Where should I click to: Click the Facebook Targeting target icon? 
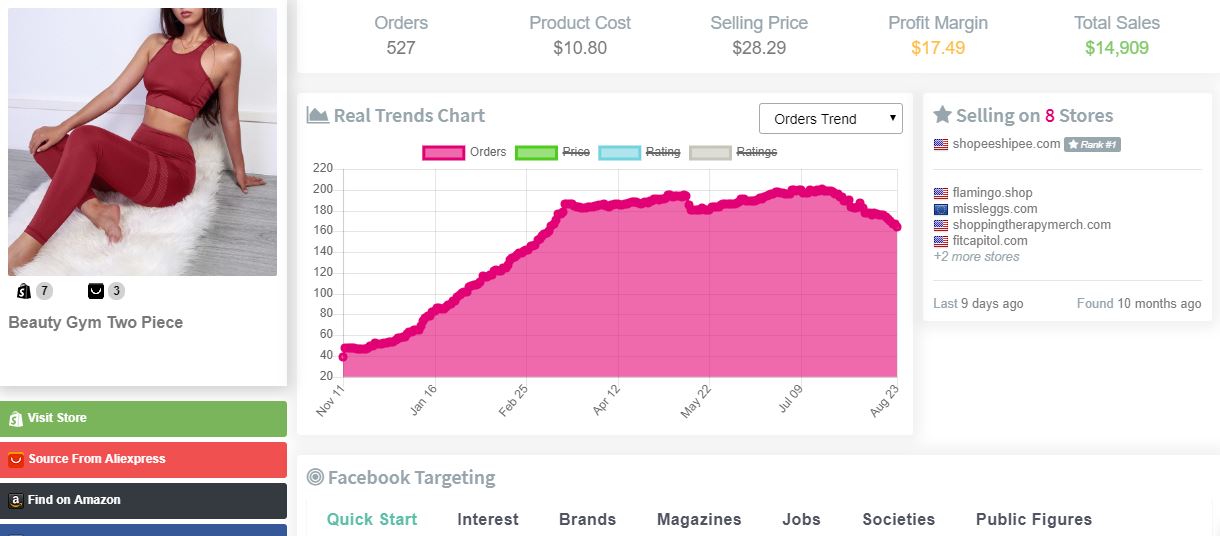tap(315, 477)
